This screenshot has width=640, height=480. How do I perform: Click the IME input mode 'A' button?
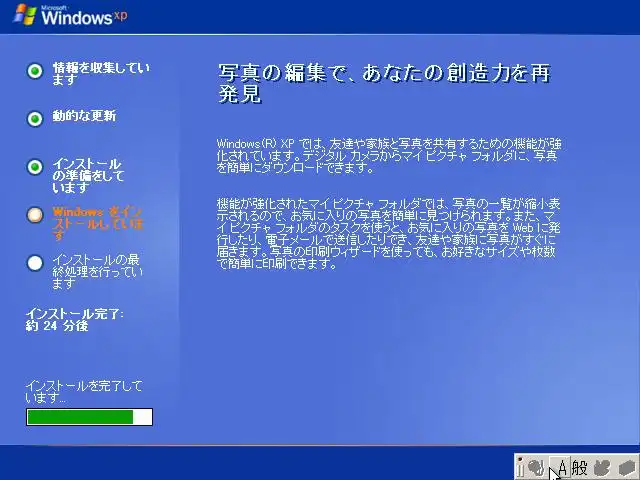(561, 467)
